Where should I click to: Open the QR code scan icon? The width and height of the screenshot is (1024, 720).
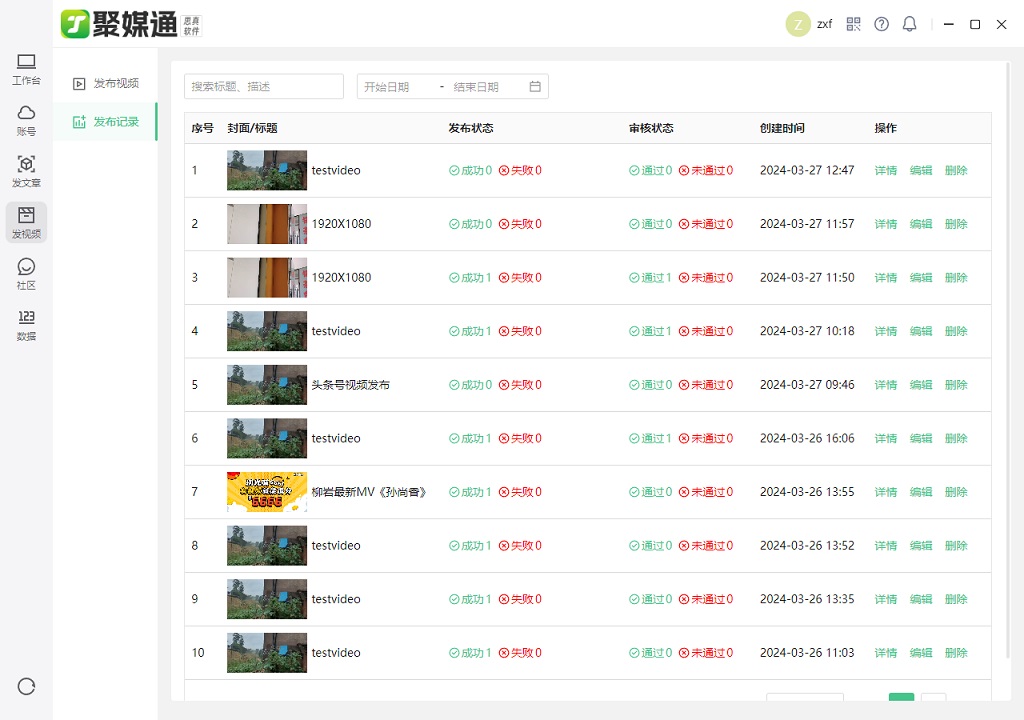[853, 24]
